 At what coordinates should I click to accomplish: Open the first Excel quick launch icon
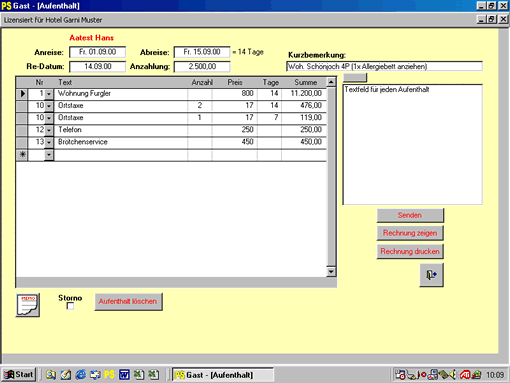tap(139, 375)
